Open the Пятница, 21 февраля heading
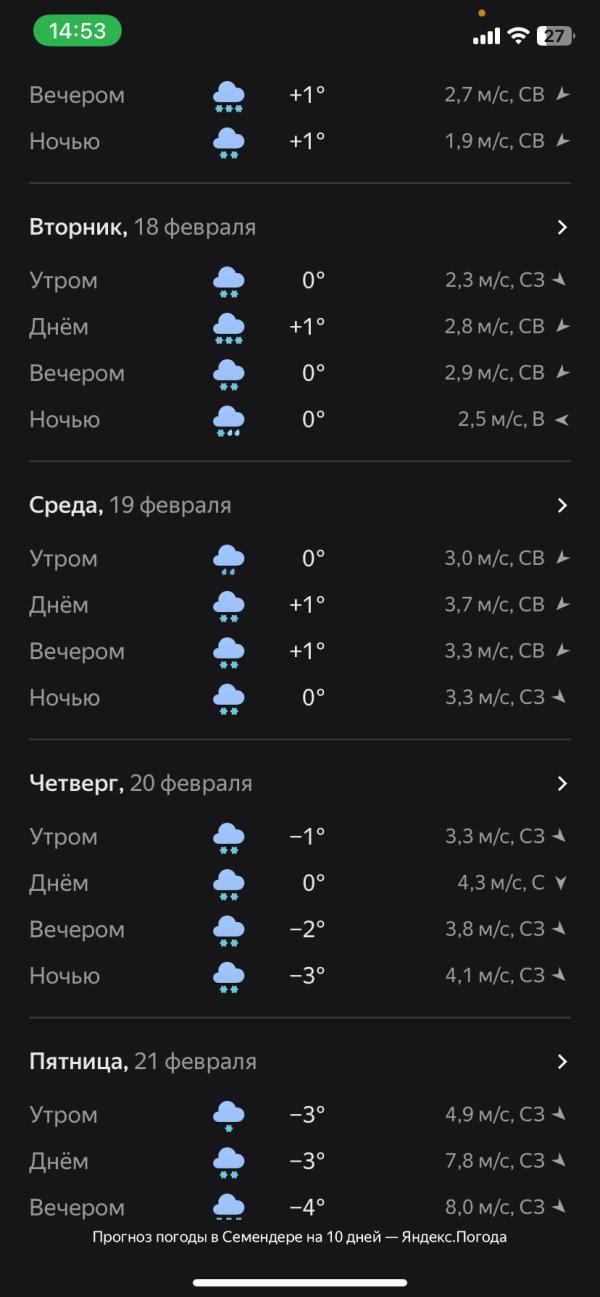 pos(143,1062)
